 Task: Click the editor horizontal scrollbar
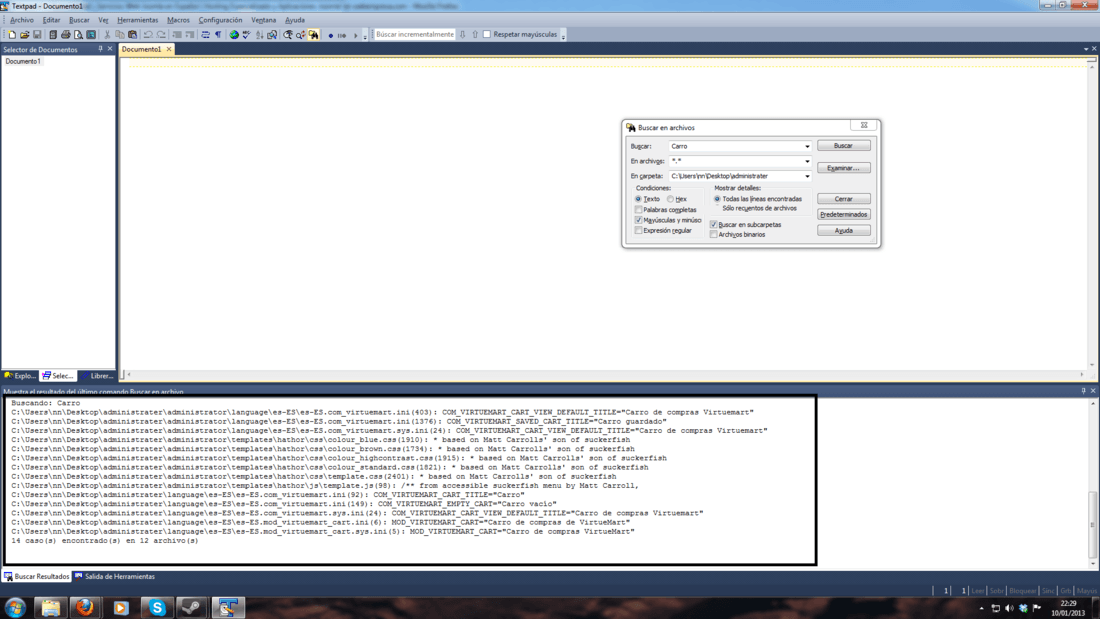point(605,375)
